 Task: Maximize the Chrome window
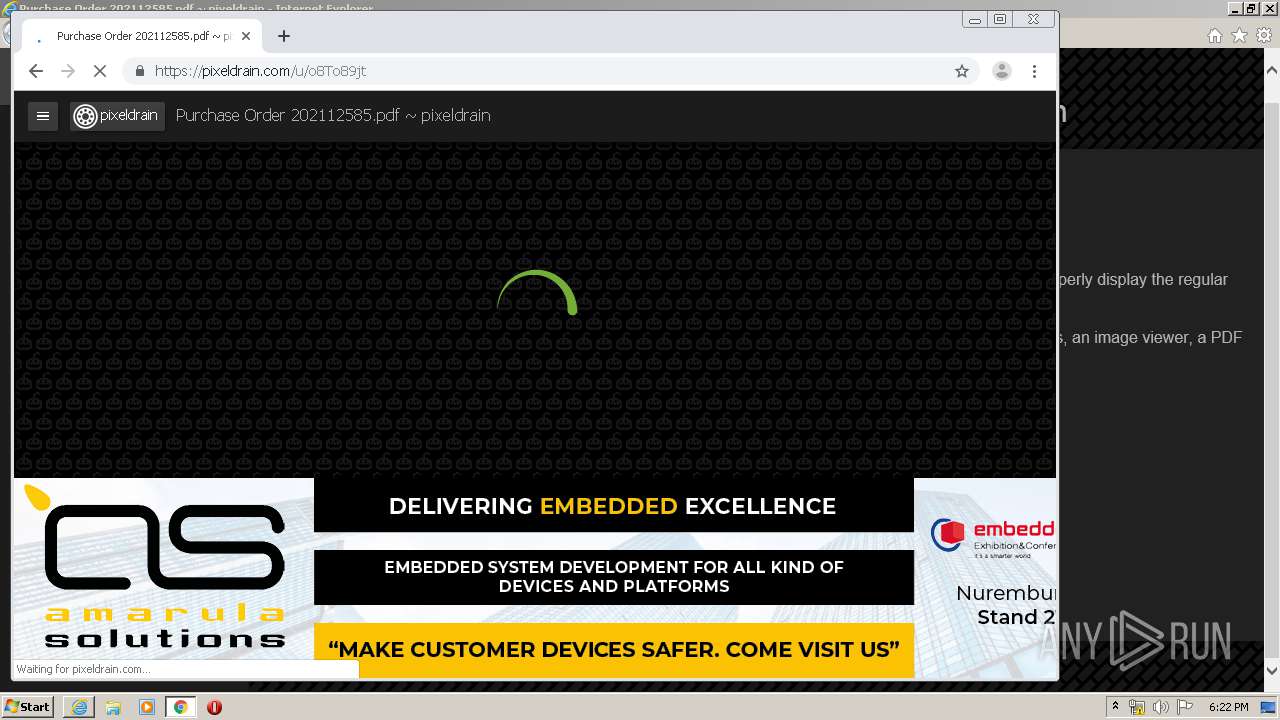point(1000,19)
